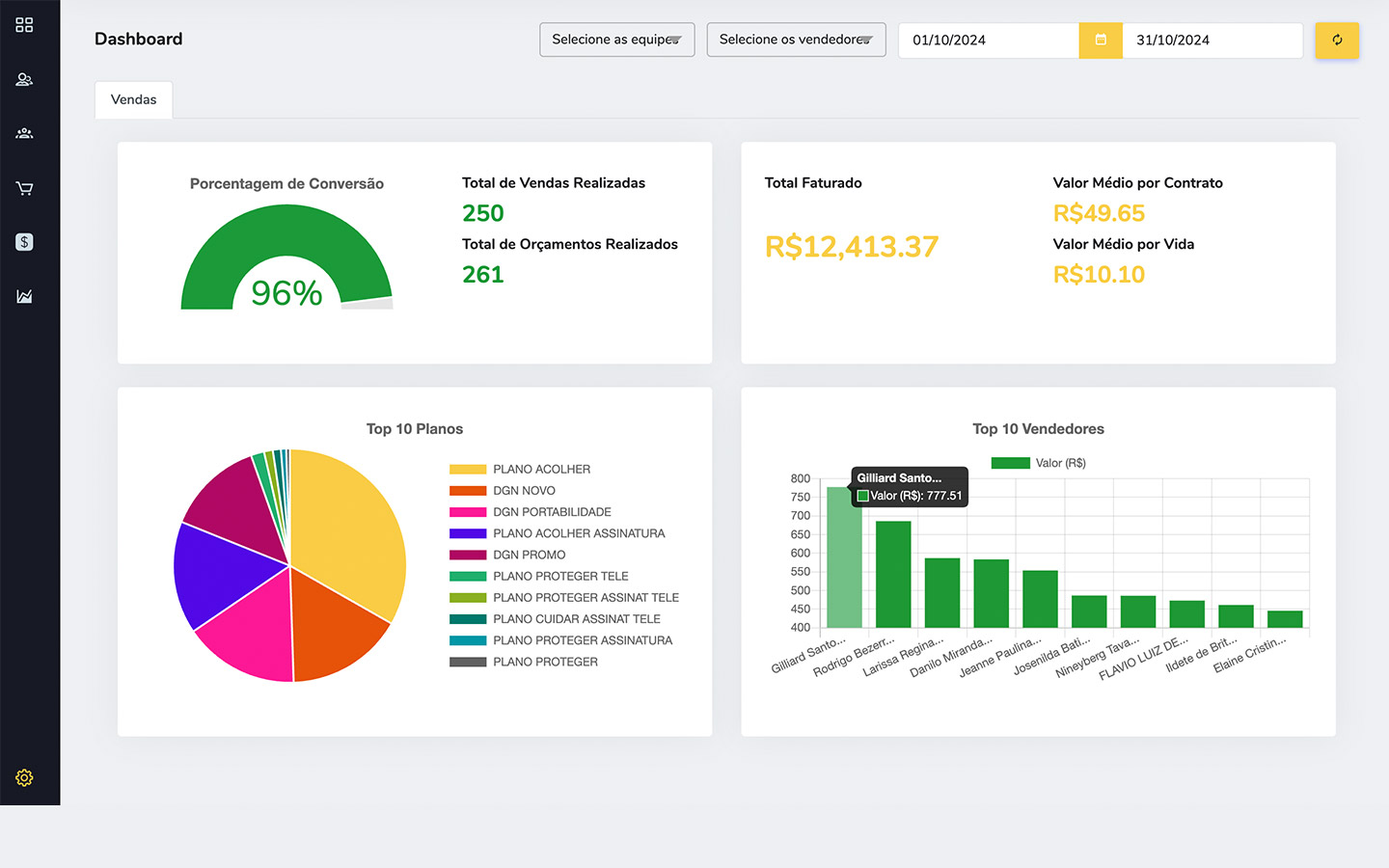Expand the 'Selecione as equipes' dropdown
The height and width of the screenshot is (868, 1389).
click(616, 40)
